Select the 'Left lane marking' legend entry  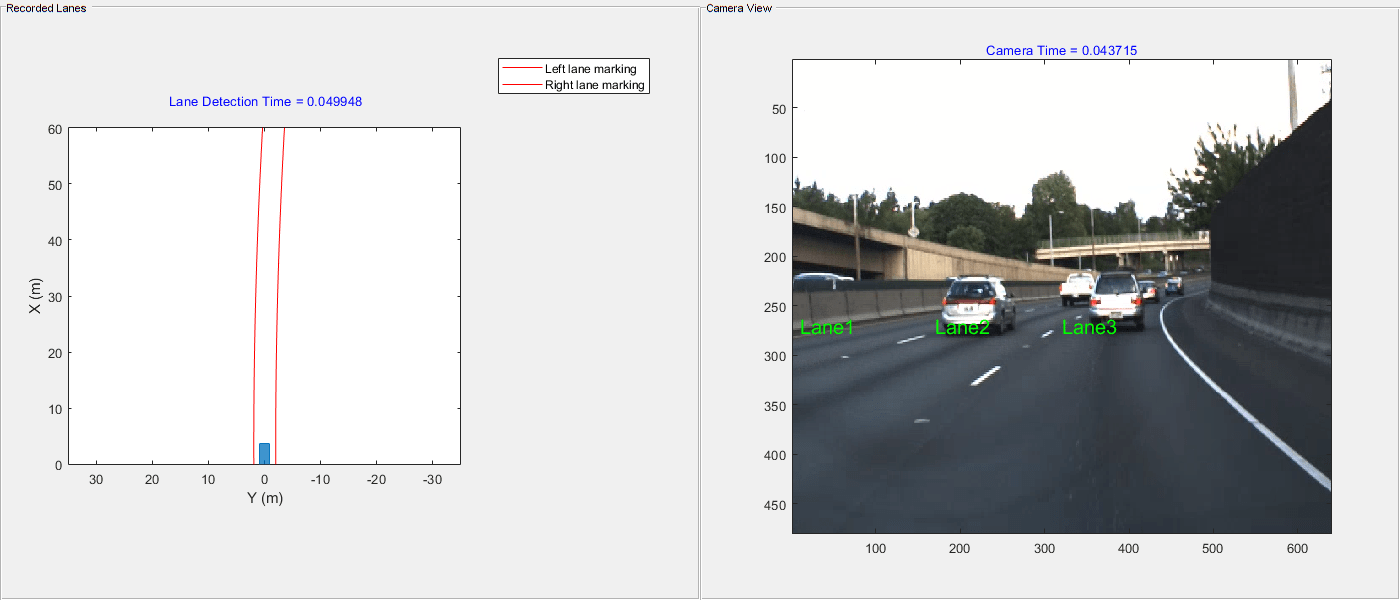click(574, 69)
